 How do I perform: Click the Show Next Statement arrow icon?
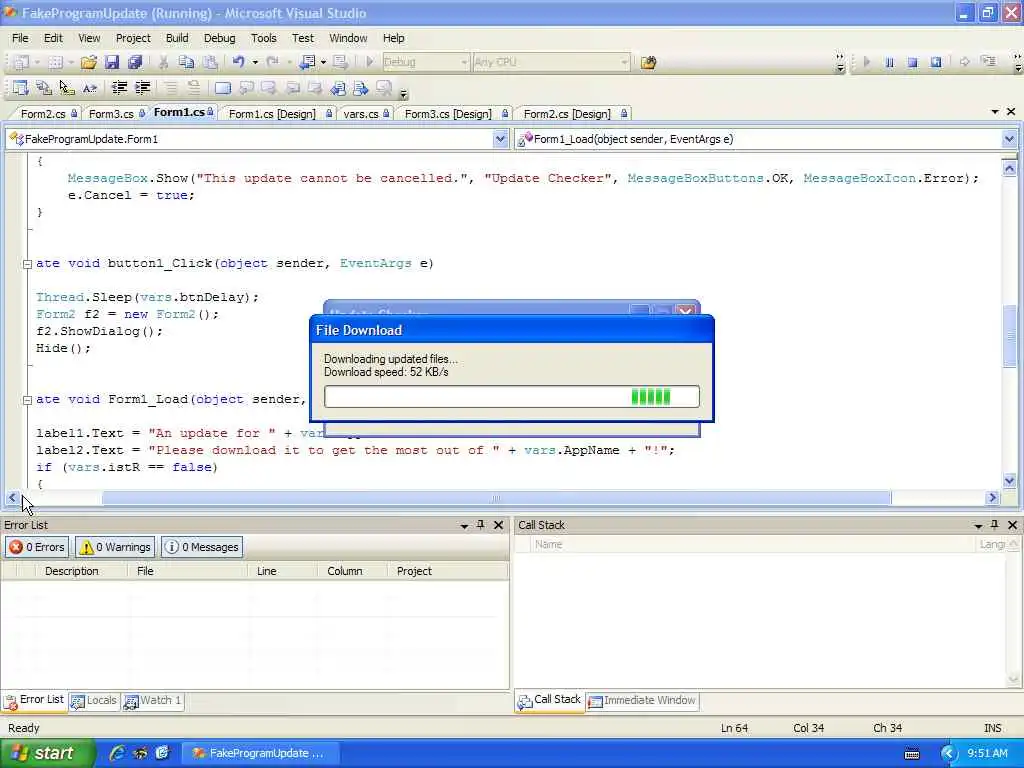tap(965, 62)
